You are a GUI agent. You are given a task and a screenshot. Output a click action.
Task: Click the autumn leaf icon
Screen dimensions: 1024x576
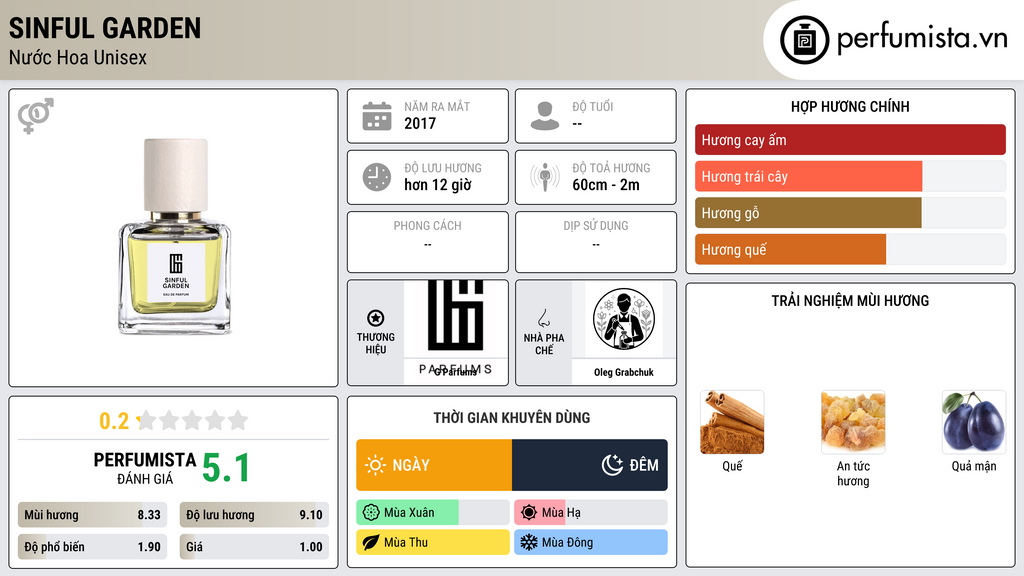pyautogui.click(x=371, y=542)
